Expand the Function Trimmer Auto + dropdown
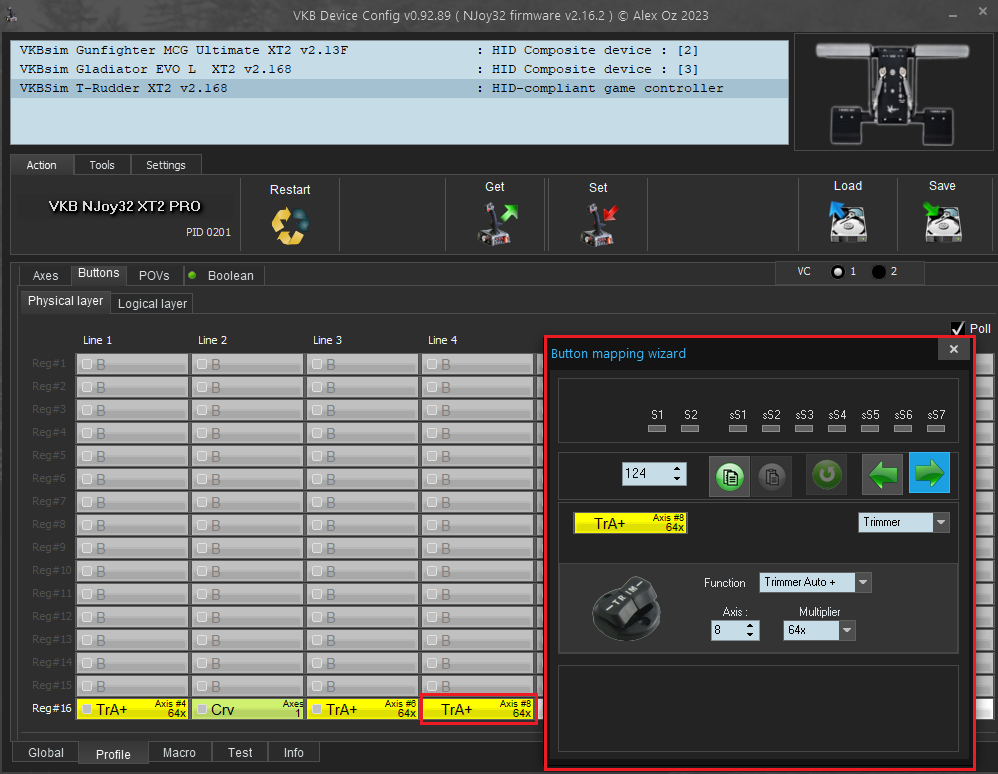The width and height of the screenshot is (998, 774). click(x=863, y=582)
